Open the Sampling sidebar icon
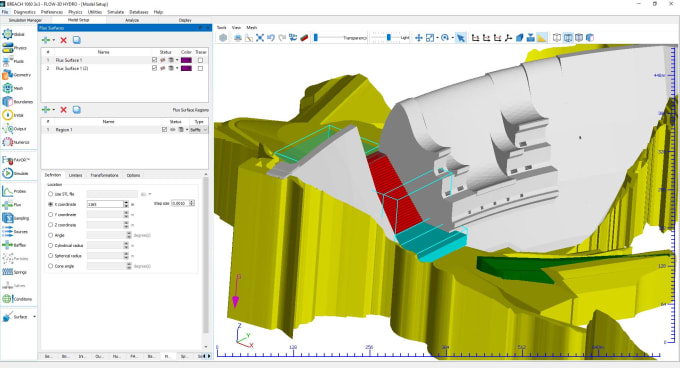The width and height of the screenshot is (680, 368). (x=8, y=218)
